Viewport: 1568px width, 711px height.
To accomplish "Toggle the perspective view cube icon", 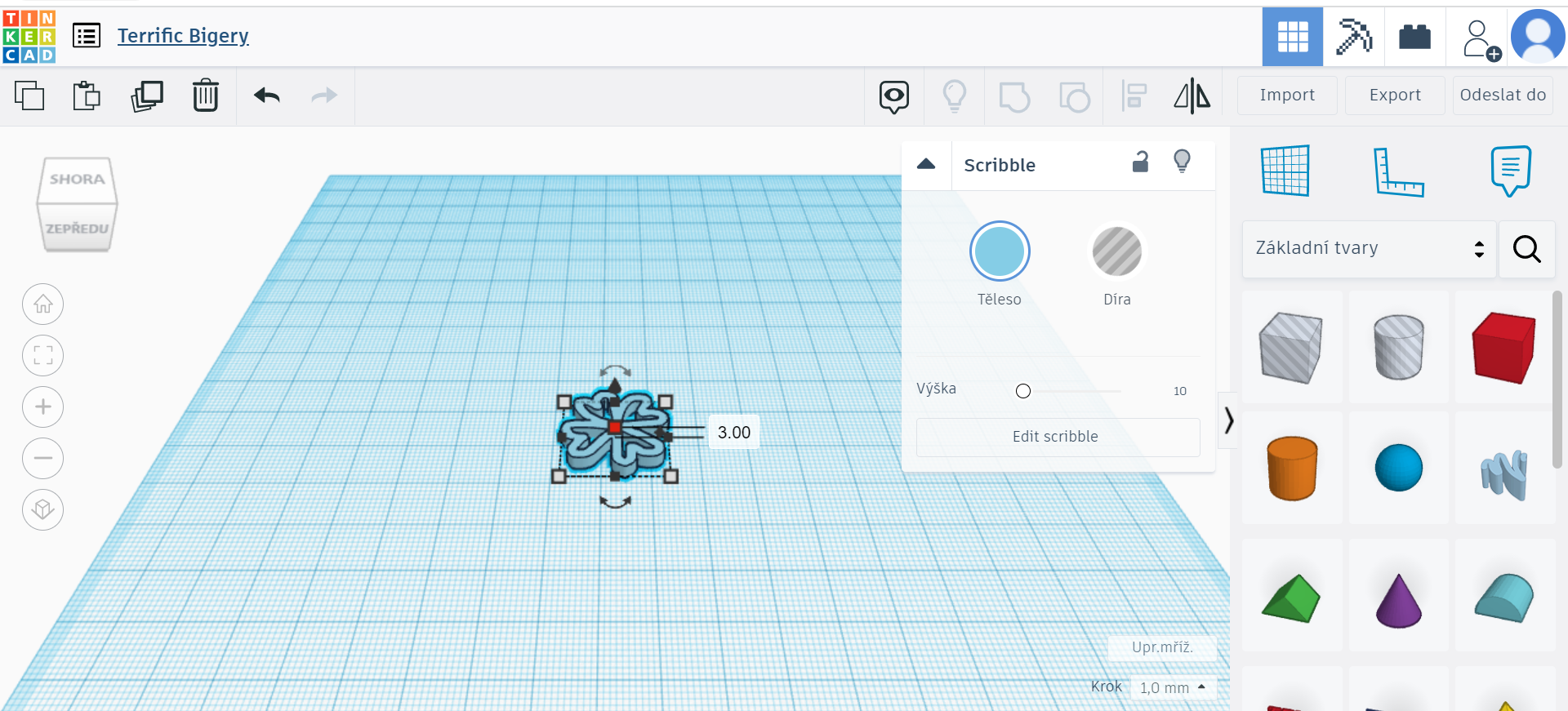I will [43, 509].
